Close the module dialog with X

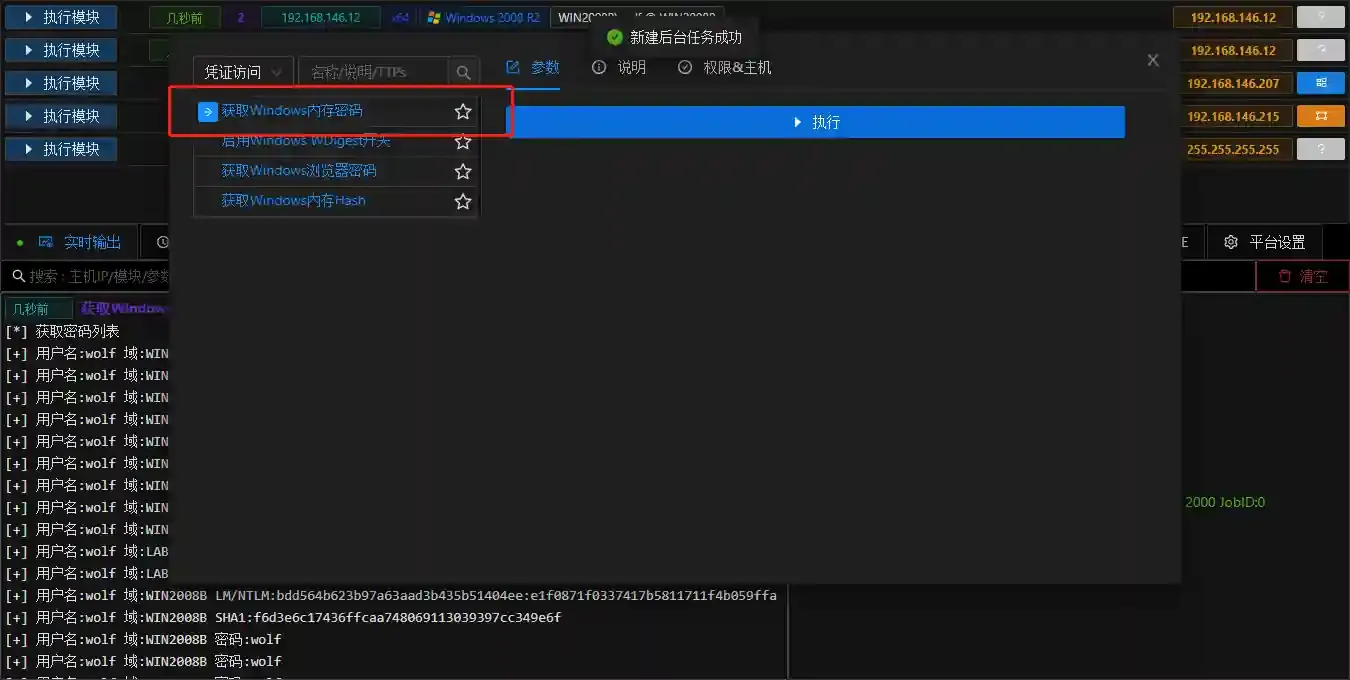pyautogui.click(x=1153, y=60)
